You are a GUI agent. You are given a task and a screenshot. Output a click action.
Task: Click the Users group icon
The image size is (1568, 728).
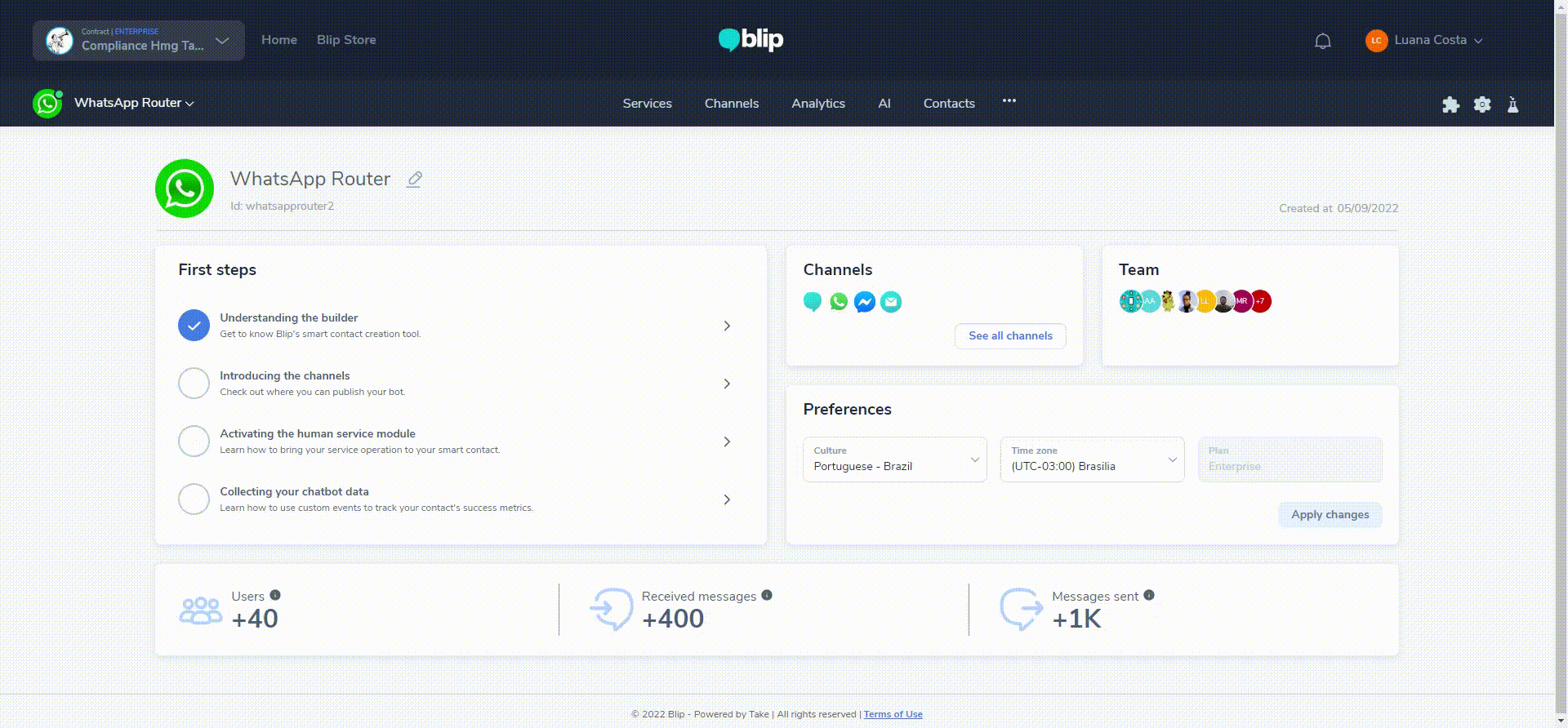(201, 610)
